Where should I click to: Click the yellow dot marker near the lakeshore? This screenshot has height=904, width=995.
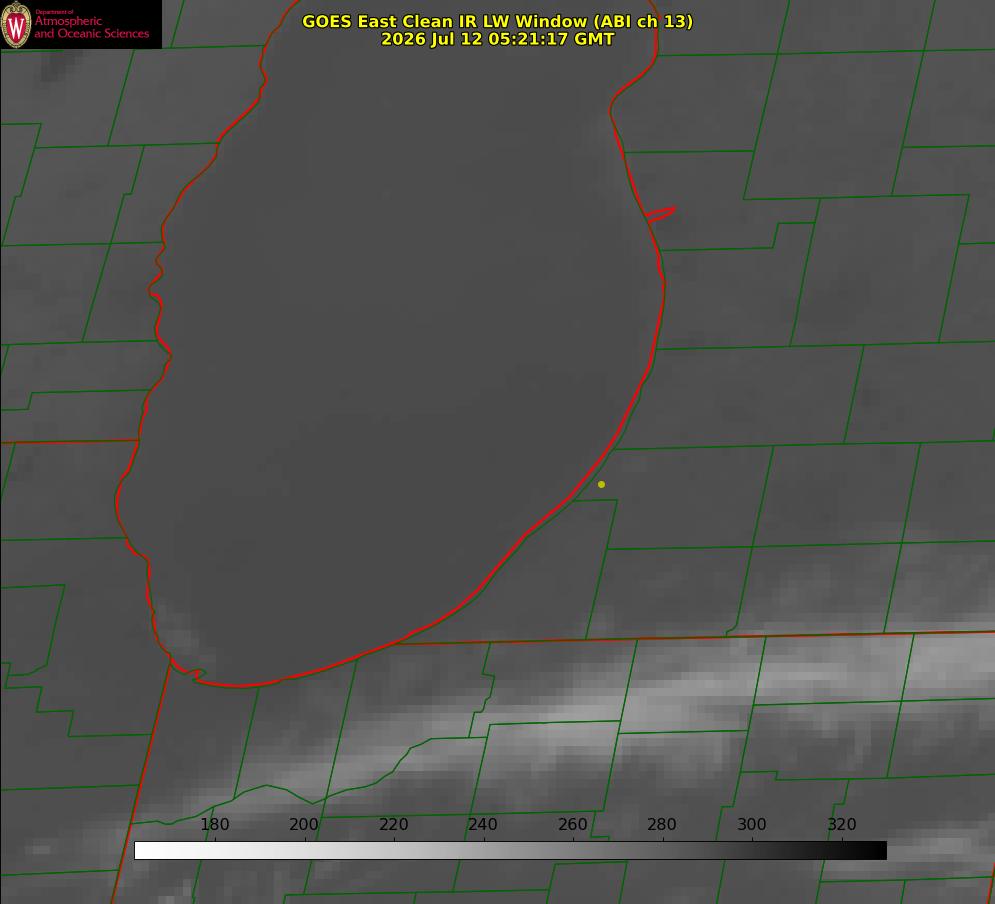(601, 484)
